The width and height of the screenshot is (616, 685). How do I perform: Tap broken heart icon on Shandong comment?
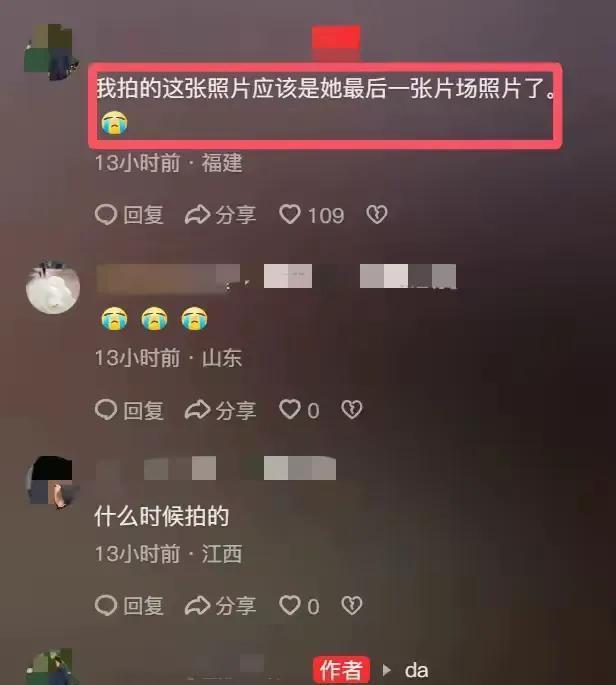point(352,410)
